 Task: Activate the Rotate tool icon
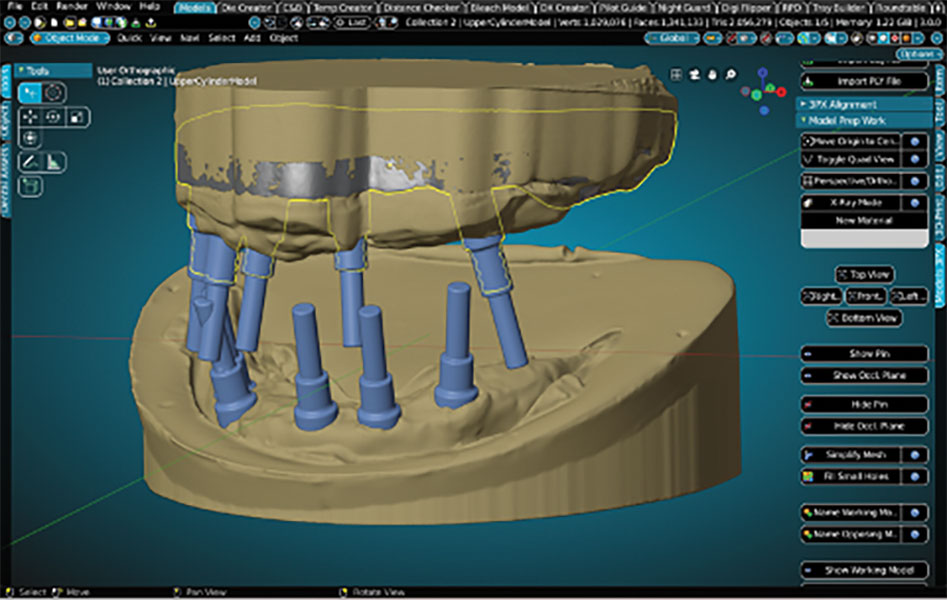(54, 118)
